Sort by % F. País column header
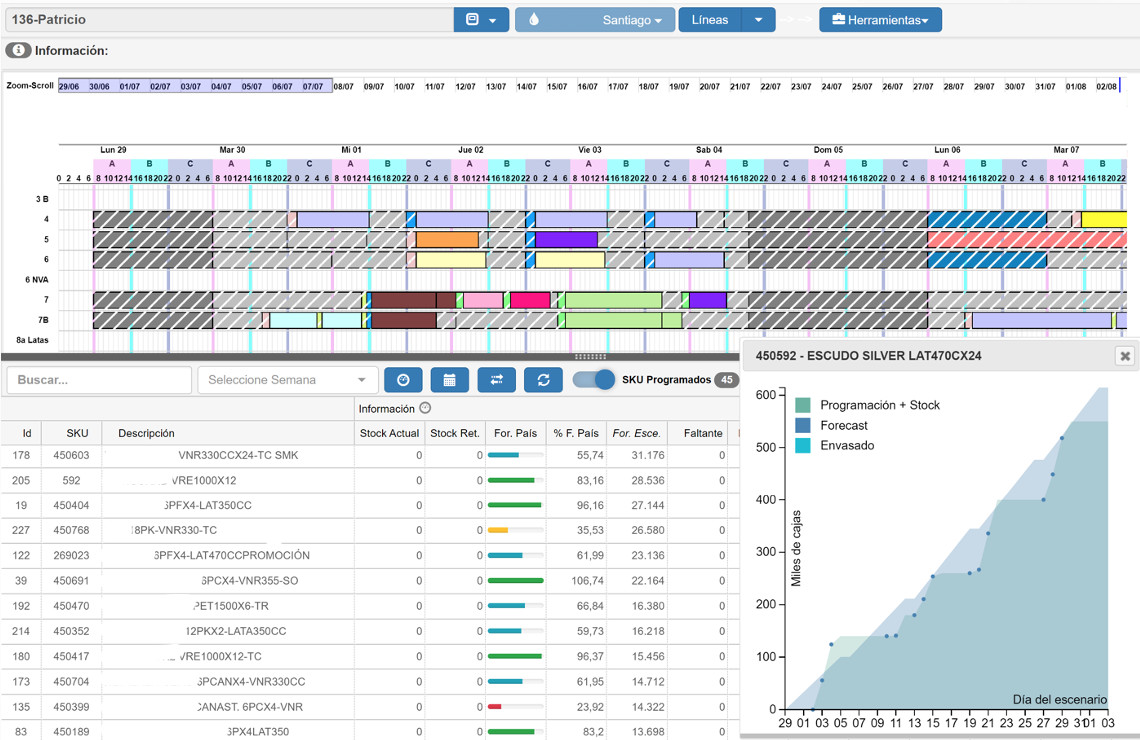The width and height of the screenshot is (1140, 740). pyautogui.click(x=576, y=433)
